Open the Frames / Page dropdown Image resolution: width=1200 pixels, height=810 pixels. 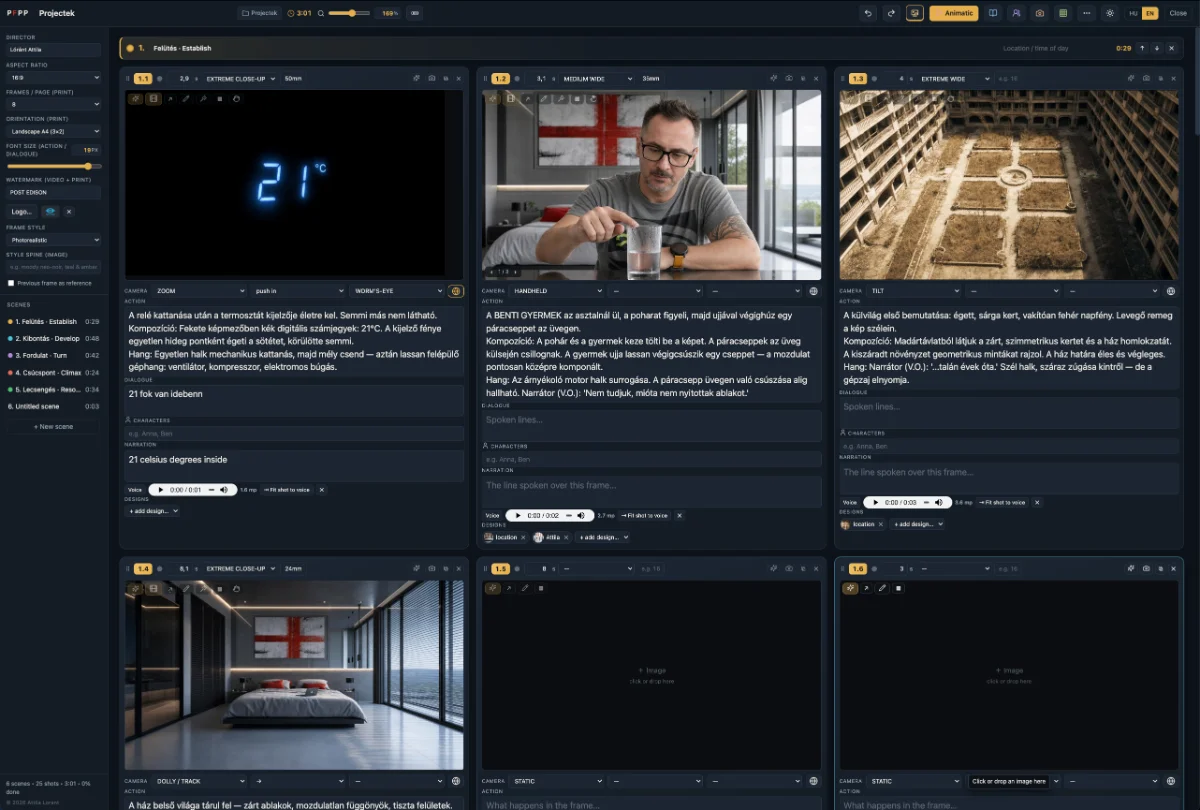(53, 103)
